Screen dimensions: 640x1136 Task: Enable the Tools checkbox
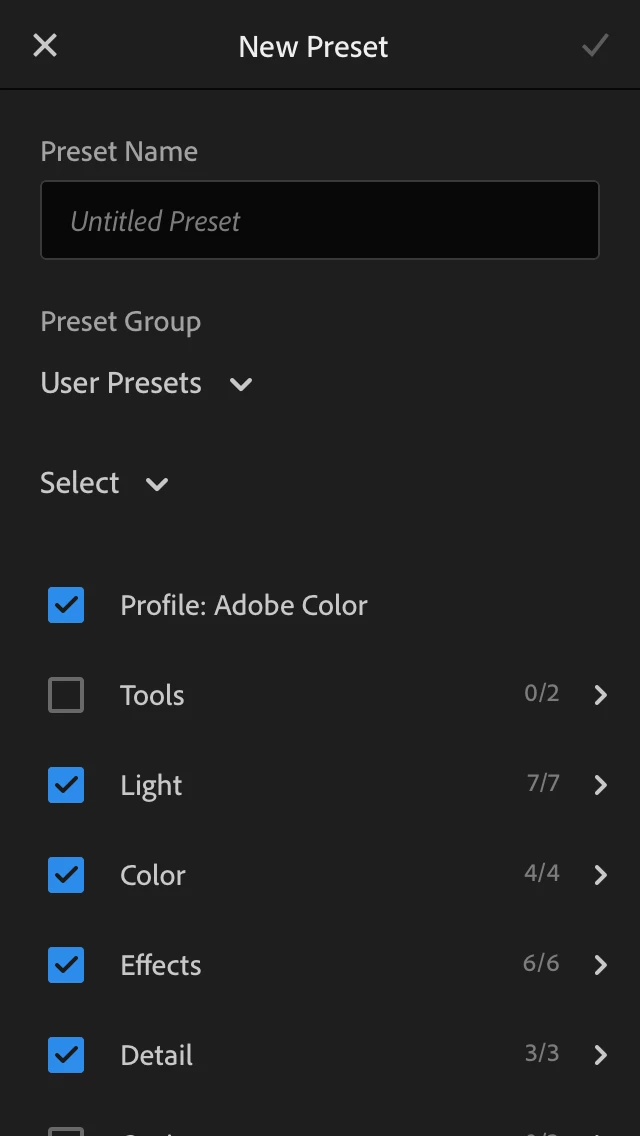click(x=66, y=695)
